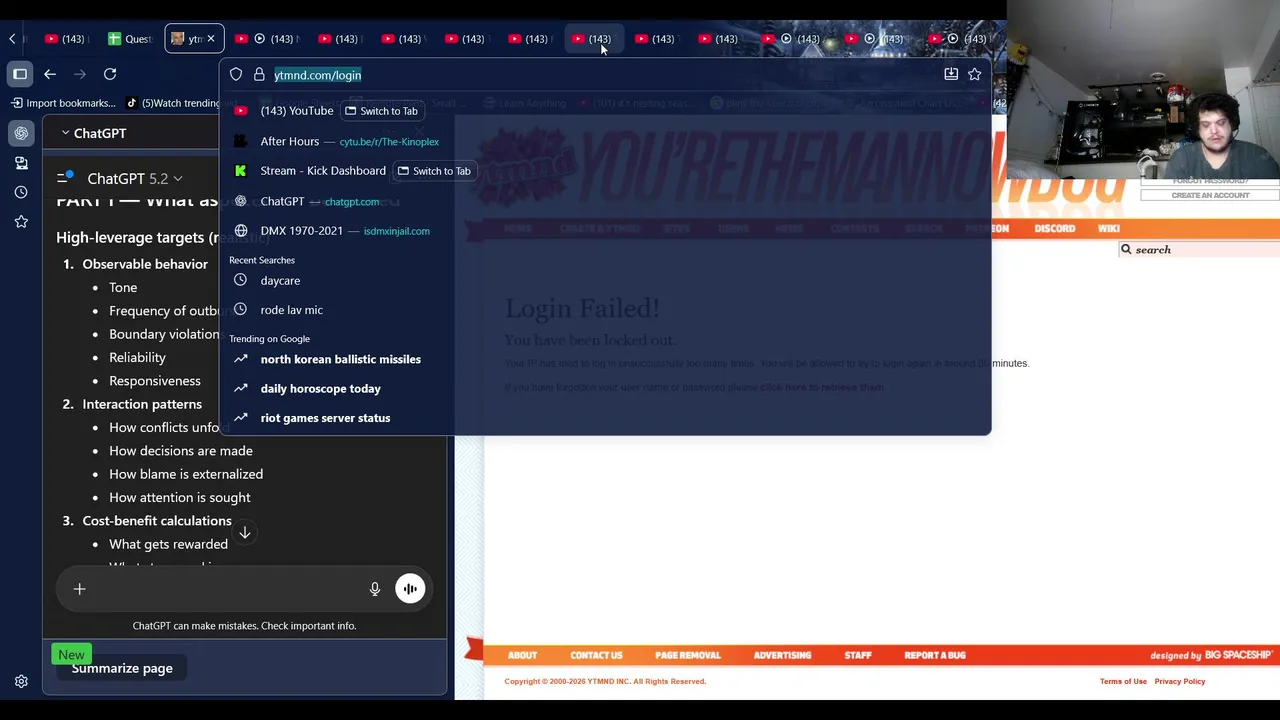
Task: Start dictation with the microphone icon
Action: (375, 589)
